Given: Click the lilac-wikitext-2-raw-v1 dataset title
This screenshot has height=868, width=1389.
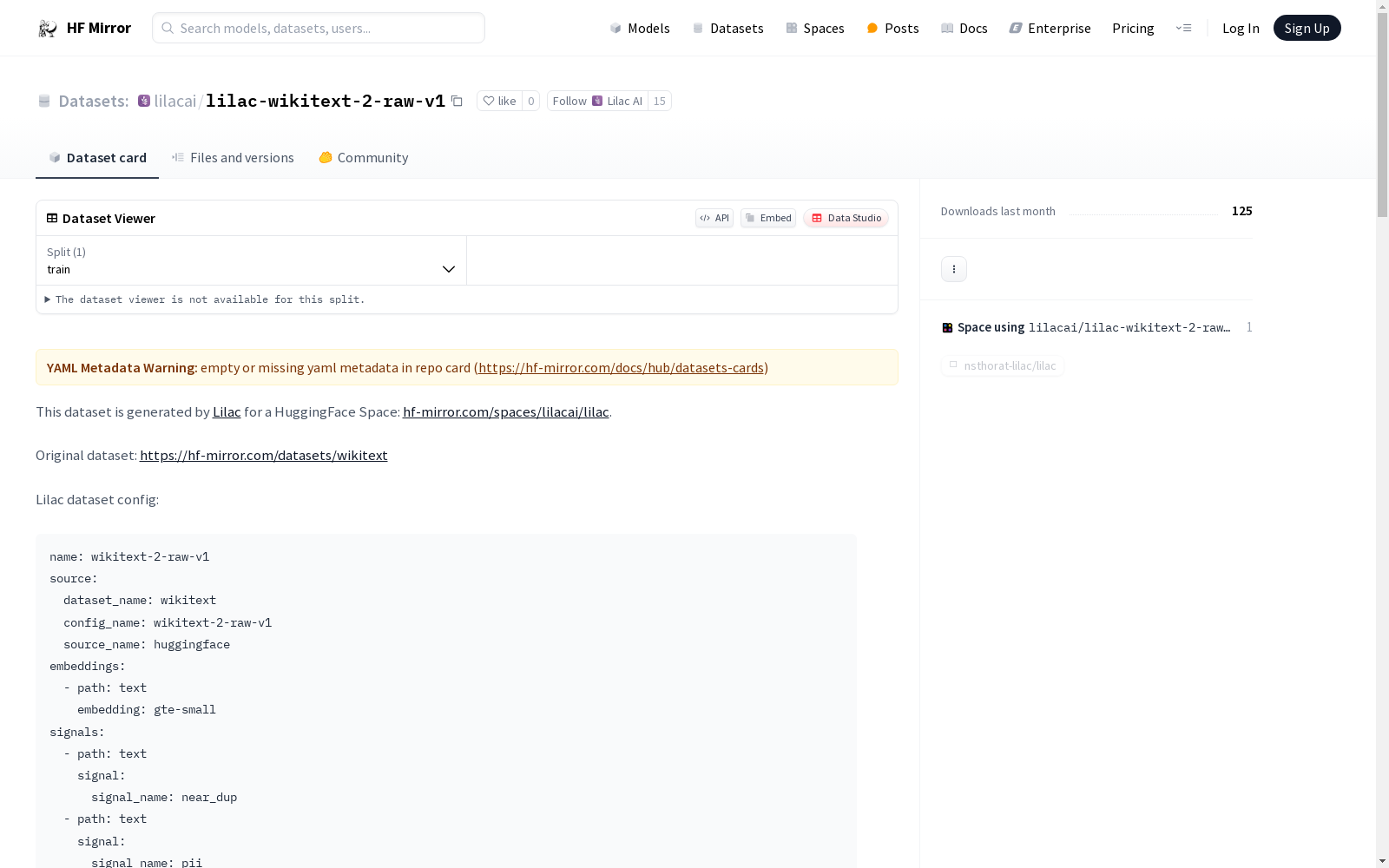Looking at the screenshot, I should pos(326,101).
